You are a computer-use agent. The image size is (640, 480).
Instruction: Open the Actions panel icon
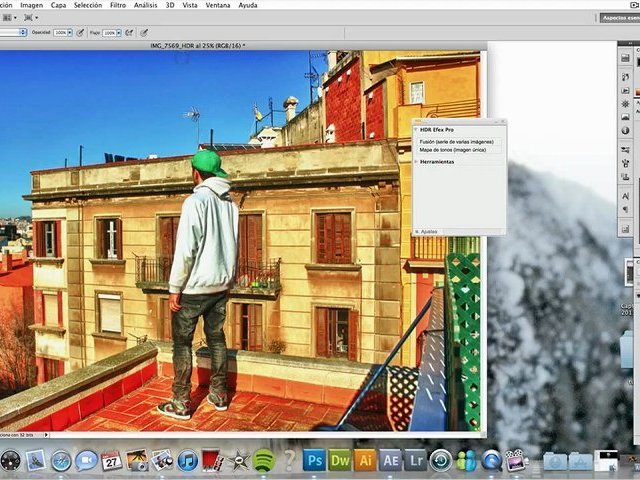point(625,91)
